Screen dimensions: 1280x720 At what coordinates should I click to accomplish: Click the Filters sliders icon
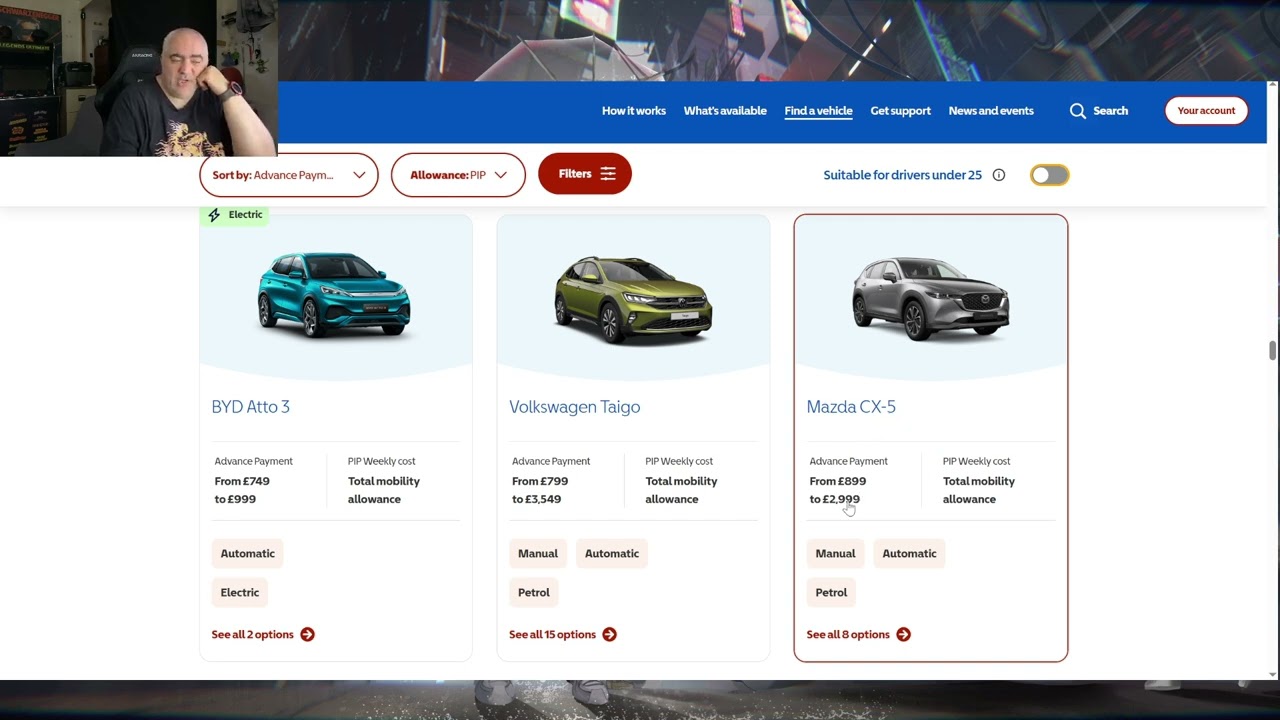(x=608, y=174)
